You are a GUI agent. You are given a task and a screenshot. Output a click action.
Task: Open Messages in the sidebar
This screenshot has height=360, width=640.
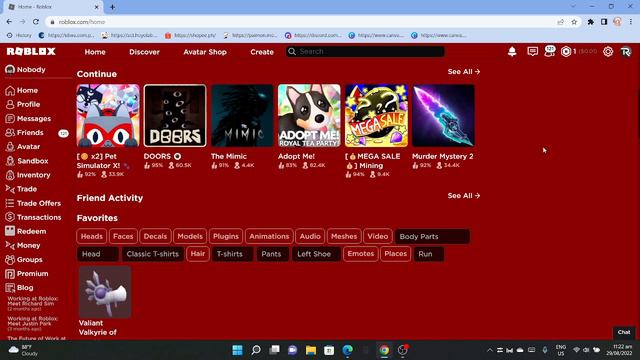33,119
